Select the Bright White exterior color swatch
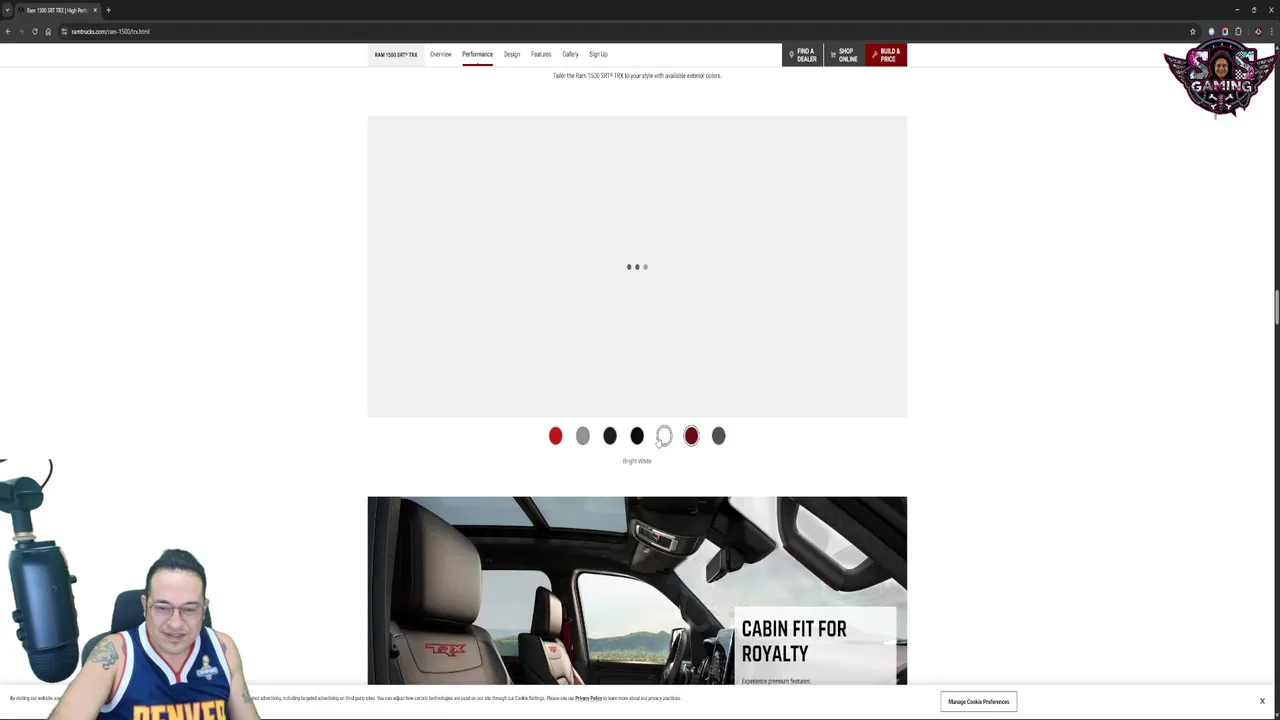The width and height of the screenshot is (1280, 720). [664, 436]
